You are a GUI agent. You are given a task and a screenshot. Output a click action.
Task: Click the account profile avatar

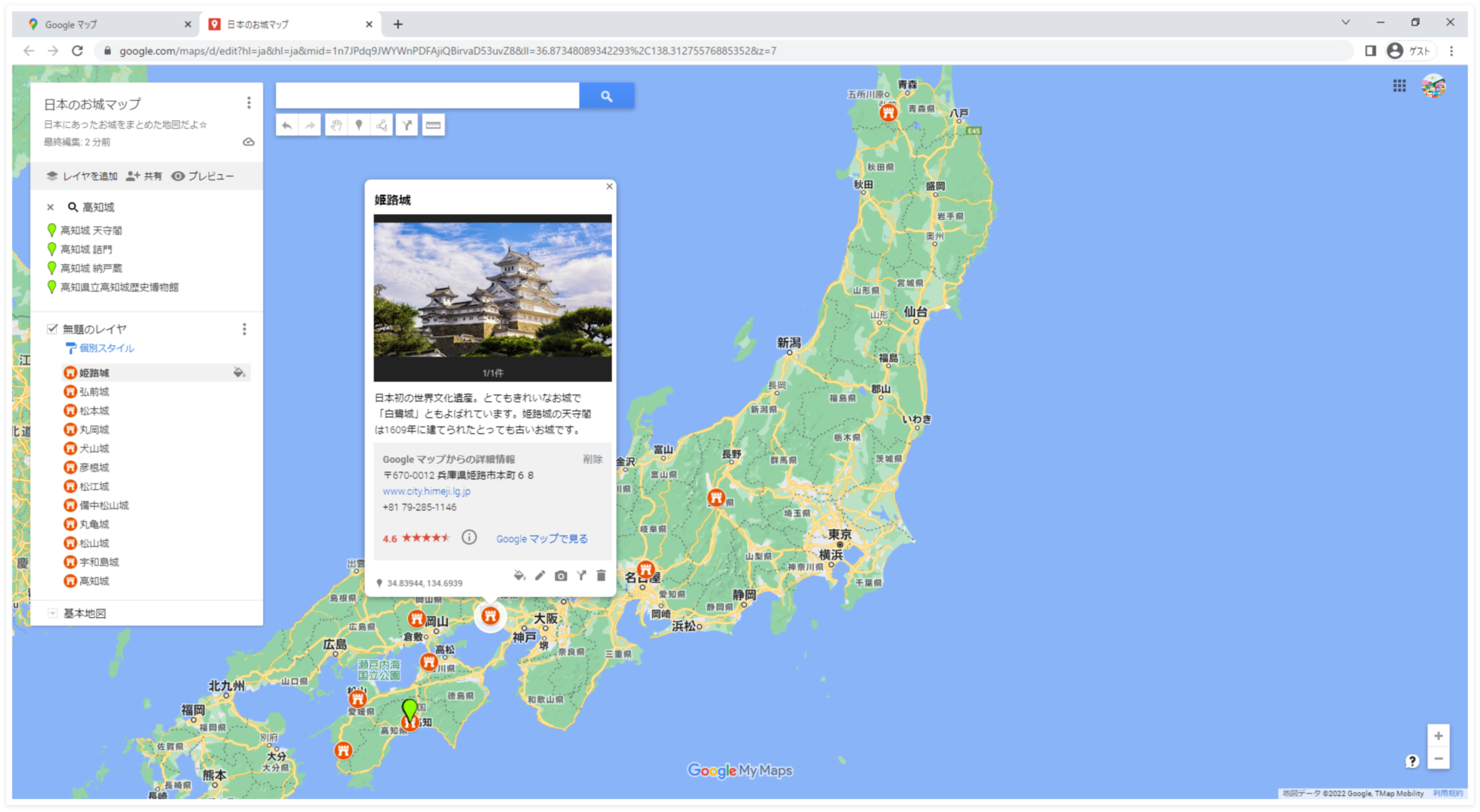[1434, 86]
